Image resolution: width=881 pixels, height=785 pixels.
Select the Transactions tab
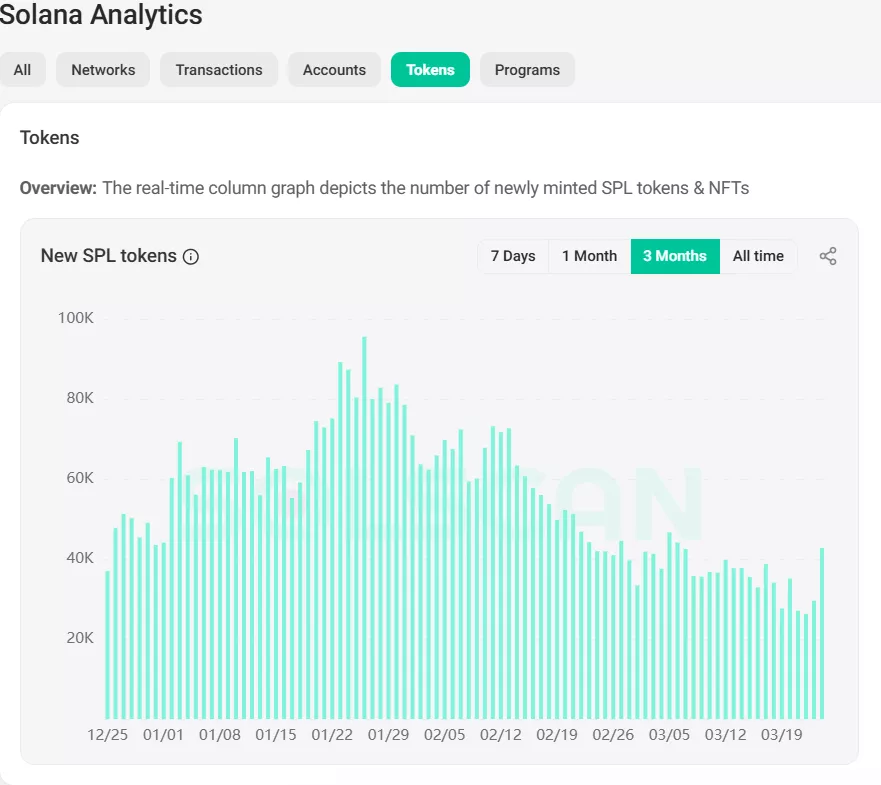[219, 70]
